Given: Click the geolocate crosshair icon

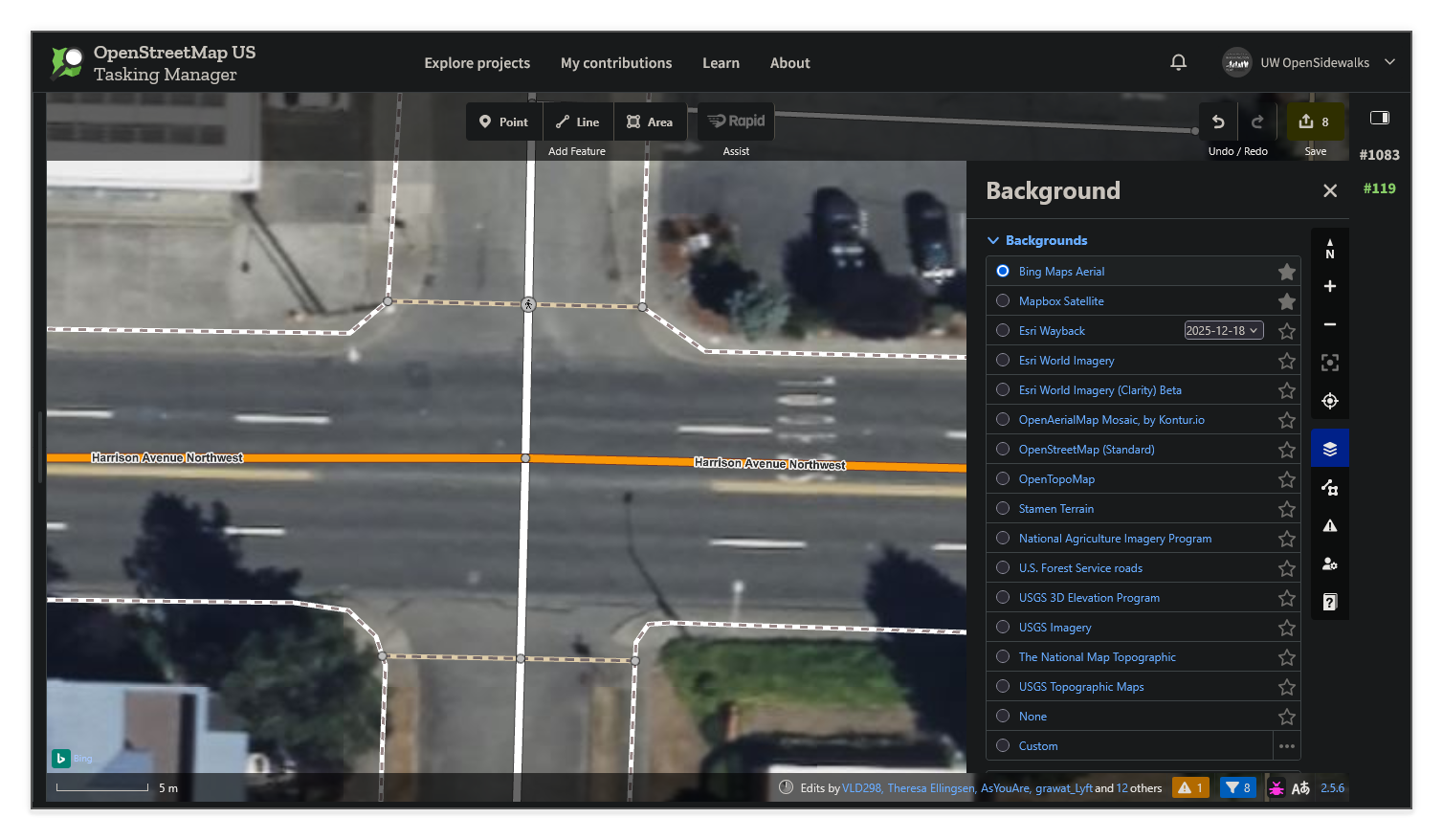Looking at the screenshot, I should tap(1329, 401).
